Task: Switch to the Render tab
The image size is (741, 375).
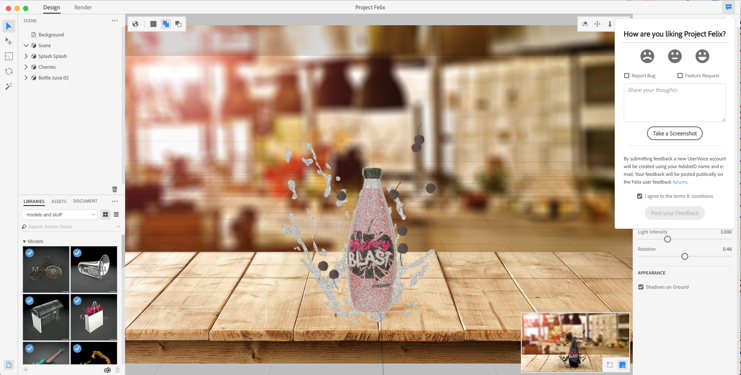Action: pos(83,8)
